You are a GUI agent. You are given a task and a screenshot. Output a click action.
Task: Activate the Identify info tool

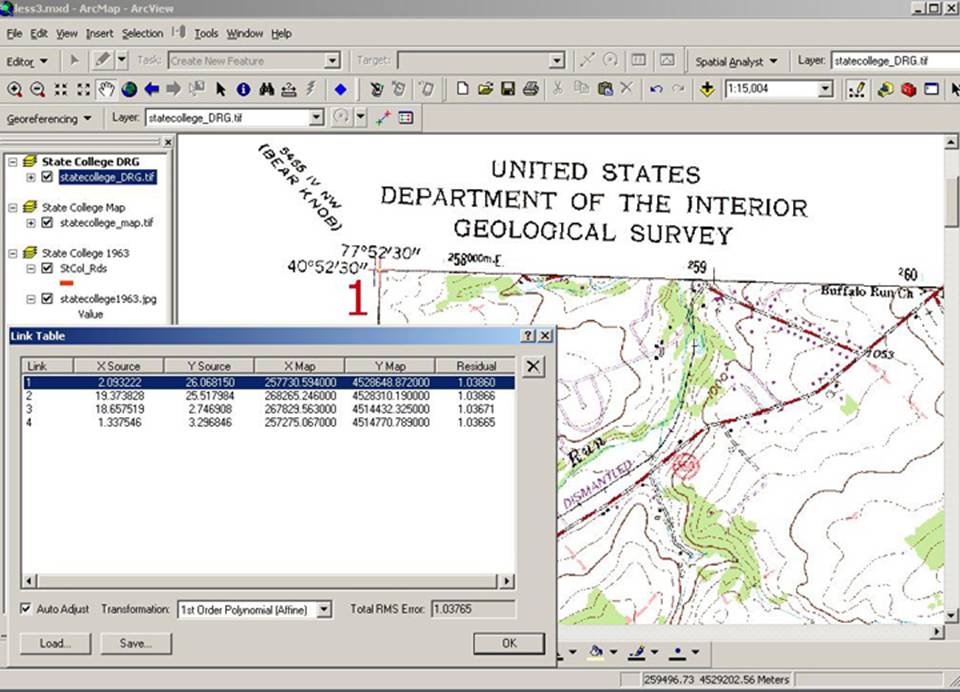coord(243,89)
